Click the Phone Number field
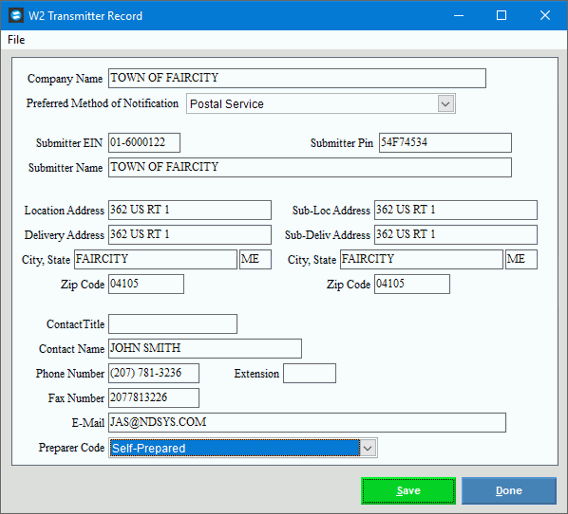 [x=154, y=373]
